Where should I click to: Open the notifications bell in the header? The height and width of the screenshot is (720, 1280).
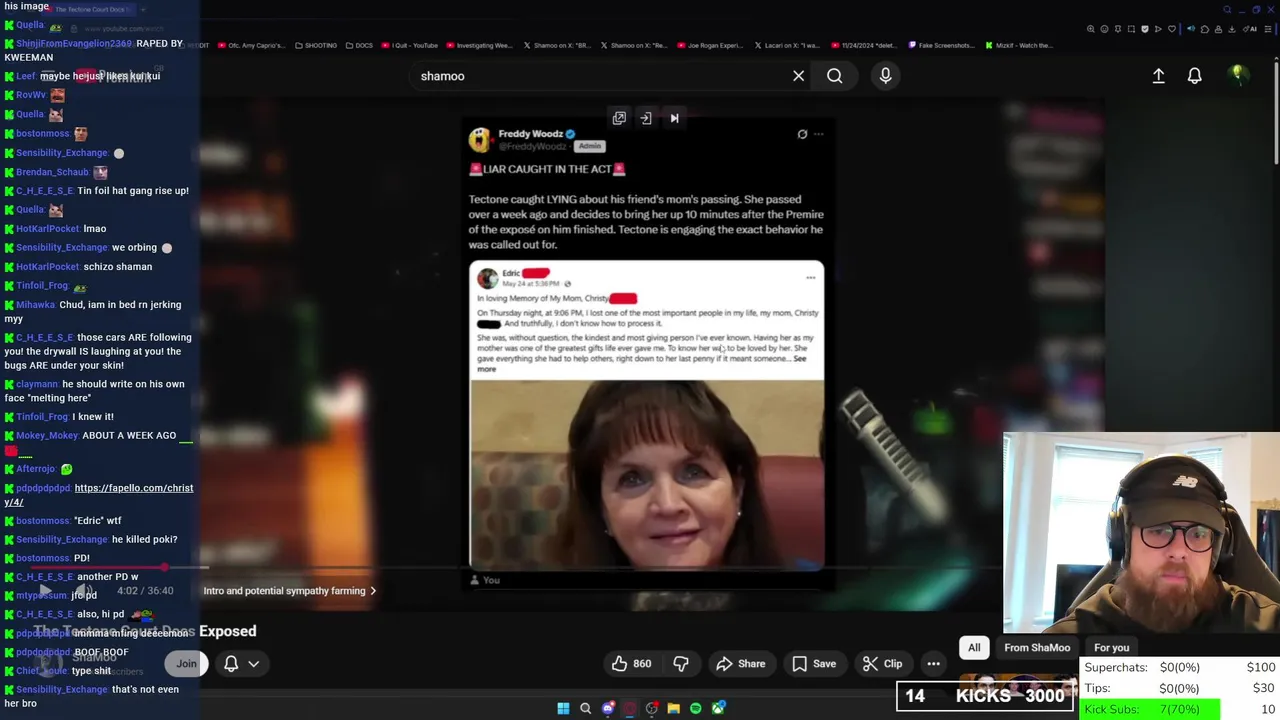pyautogui.click(x=1194, y=76)
